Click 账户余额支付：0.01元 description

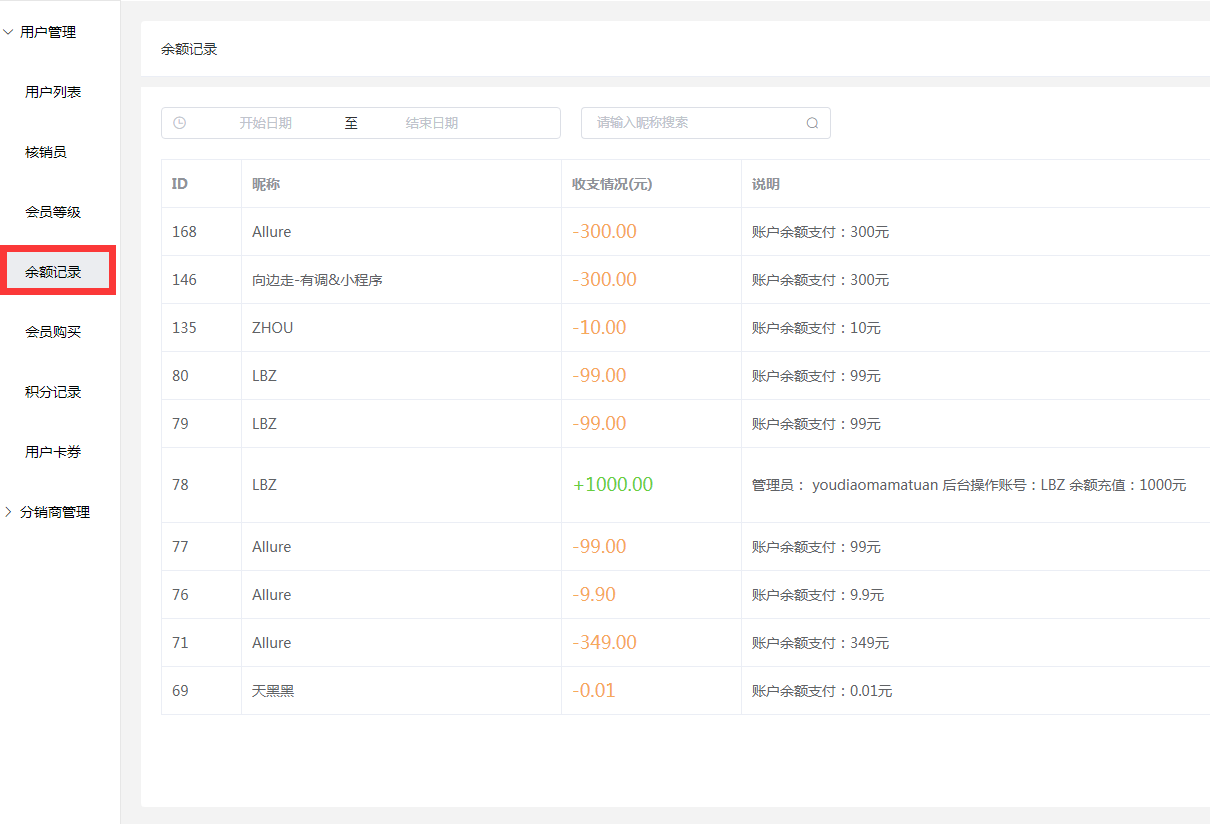point(822,691)
